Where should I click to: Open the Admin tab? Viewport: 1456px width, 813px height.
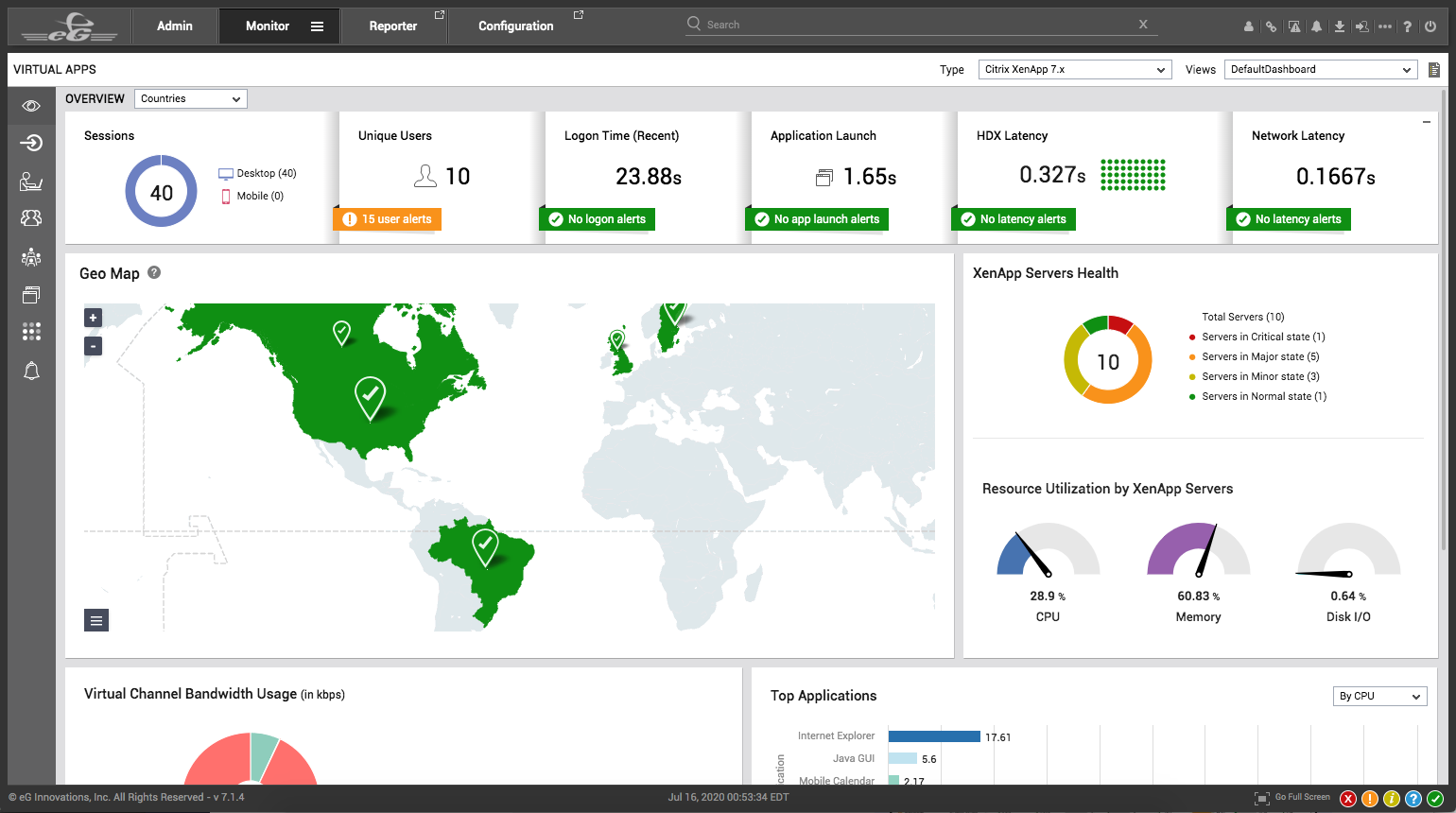175,26
